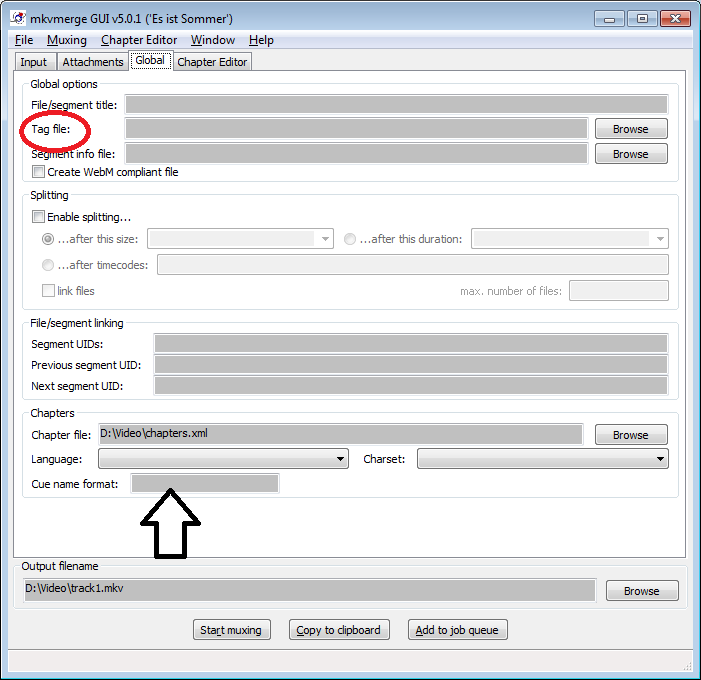Open the Help menu
The height and width of the screenshot is (680, 701).
261,40
